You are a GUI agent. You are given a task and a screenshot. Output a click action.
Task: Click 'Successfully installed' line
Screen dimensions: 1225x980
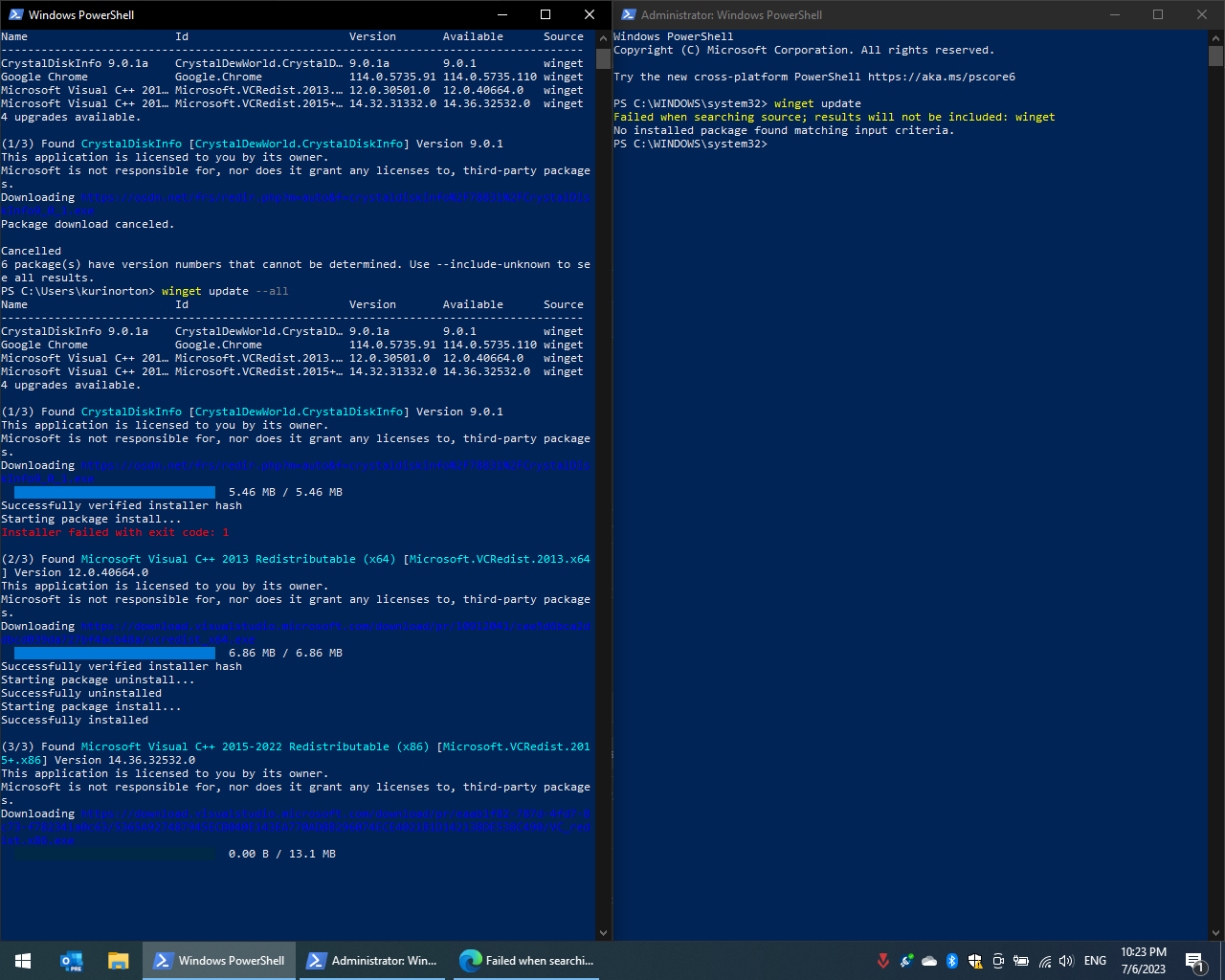point(75,720)
